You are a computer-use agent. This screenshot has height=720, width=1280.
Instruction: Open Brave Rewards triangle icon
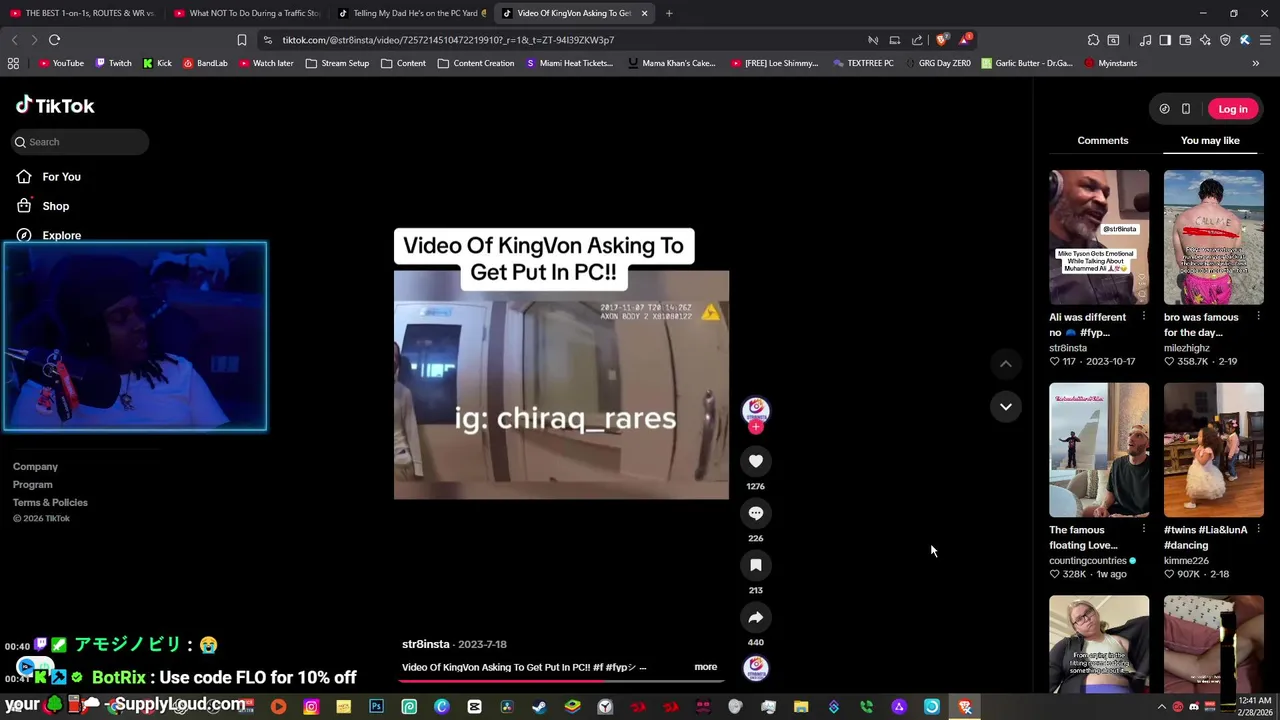pos(965,40)
